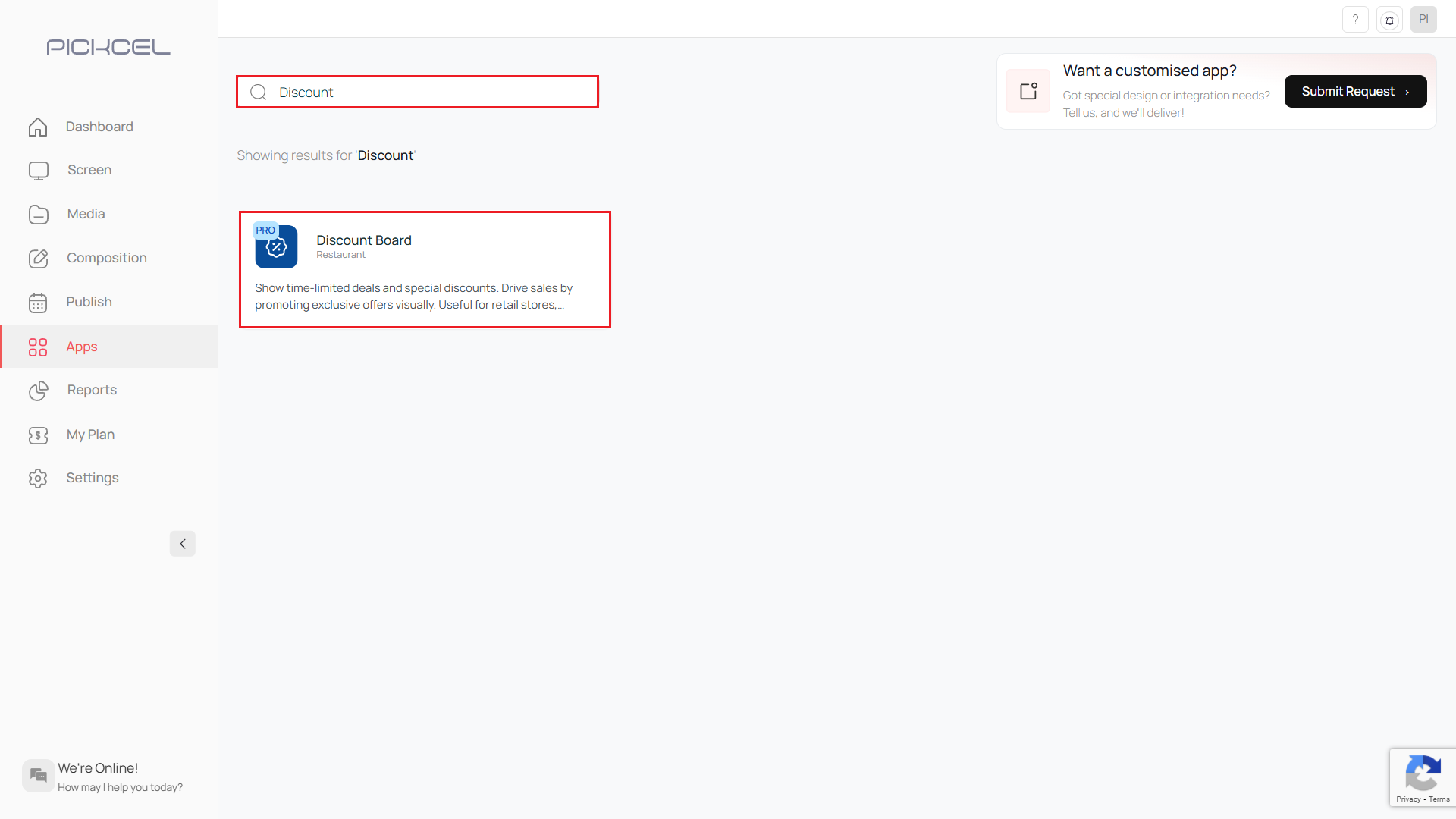
Task: Go to the Reports menu label
Action: [92, 390]
